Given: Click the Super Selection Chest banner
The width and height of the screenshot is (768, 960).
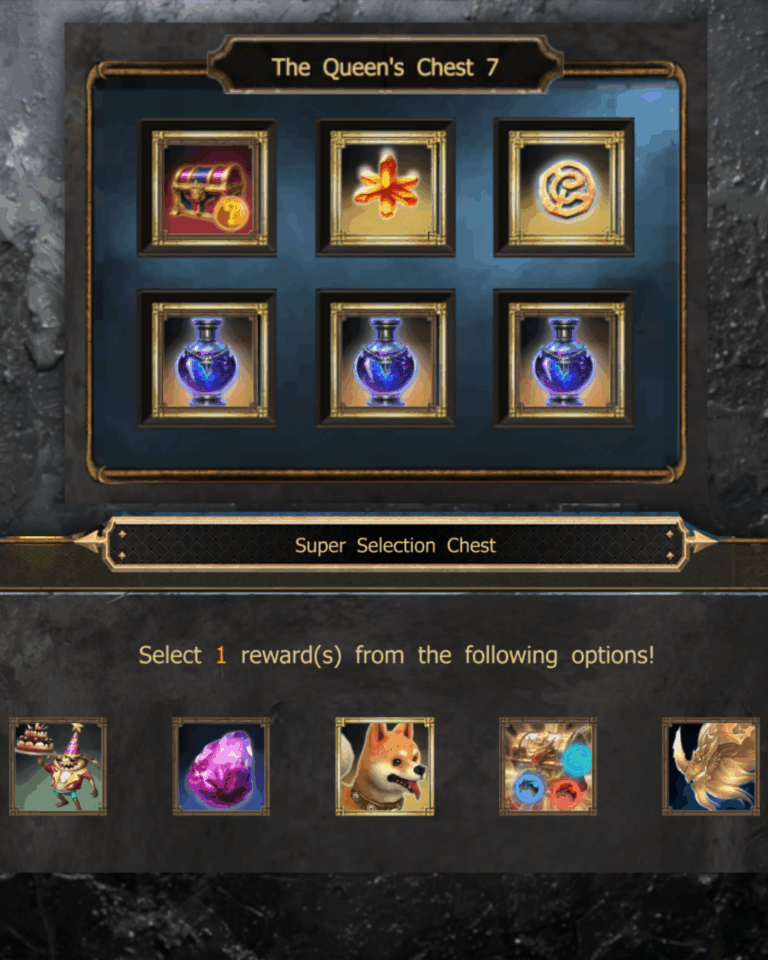Looking at the screenshot, I should pyautogui.click(x=395, y=545).
